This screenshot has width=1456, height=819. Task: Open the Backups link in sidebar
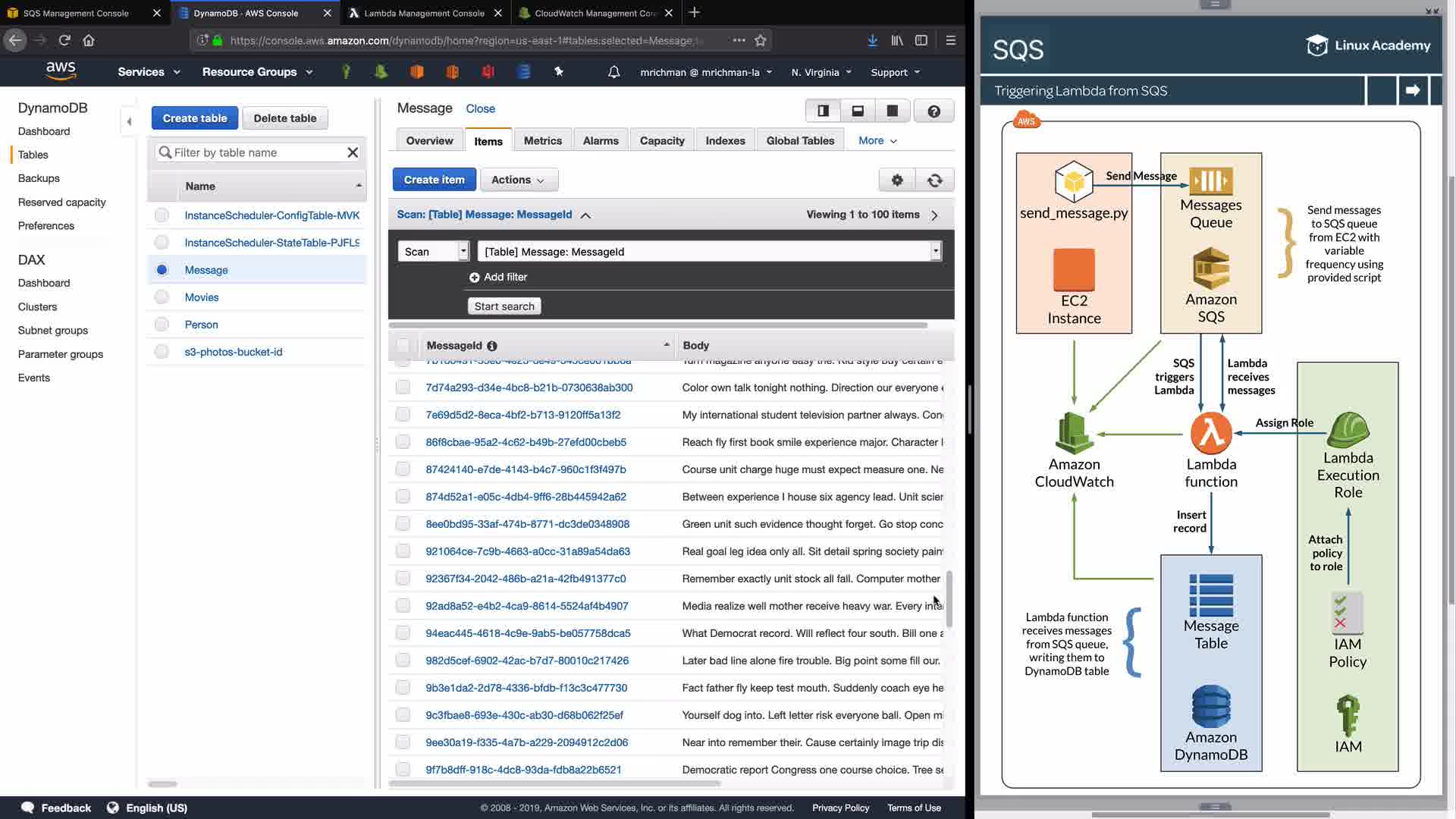click(39, 178)
